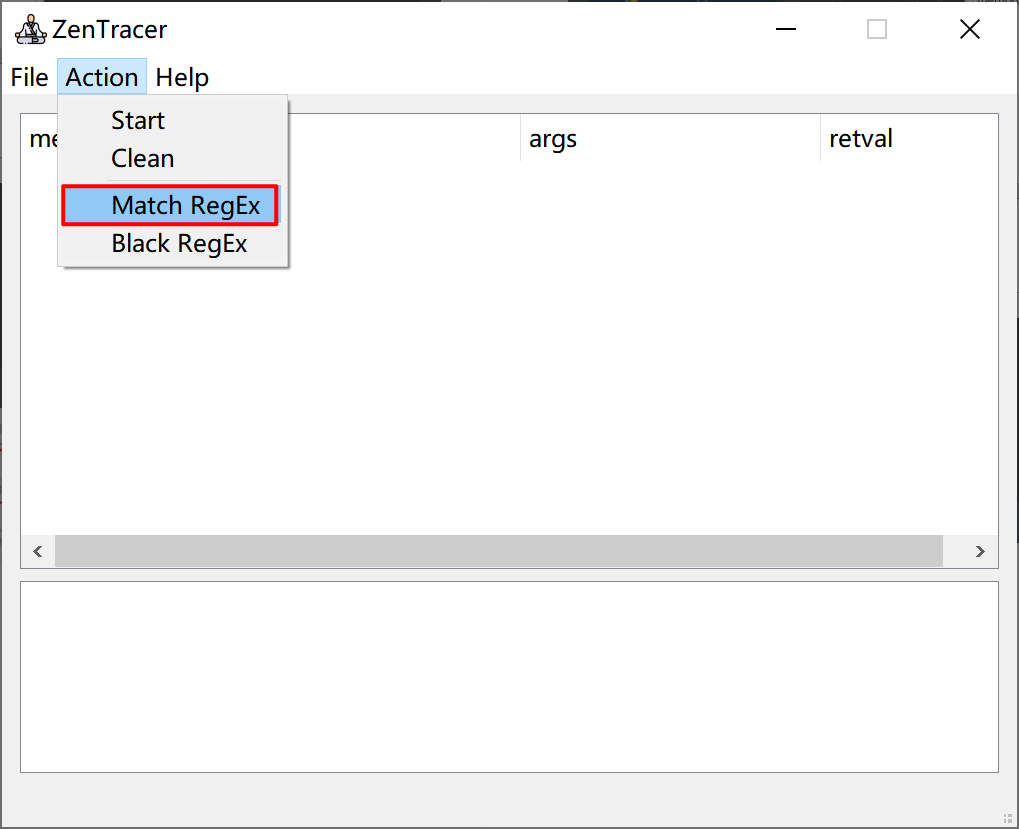Click inside the lower log text area
The width and height of the screenshot is (1019, 829).
coord(509,677)
